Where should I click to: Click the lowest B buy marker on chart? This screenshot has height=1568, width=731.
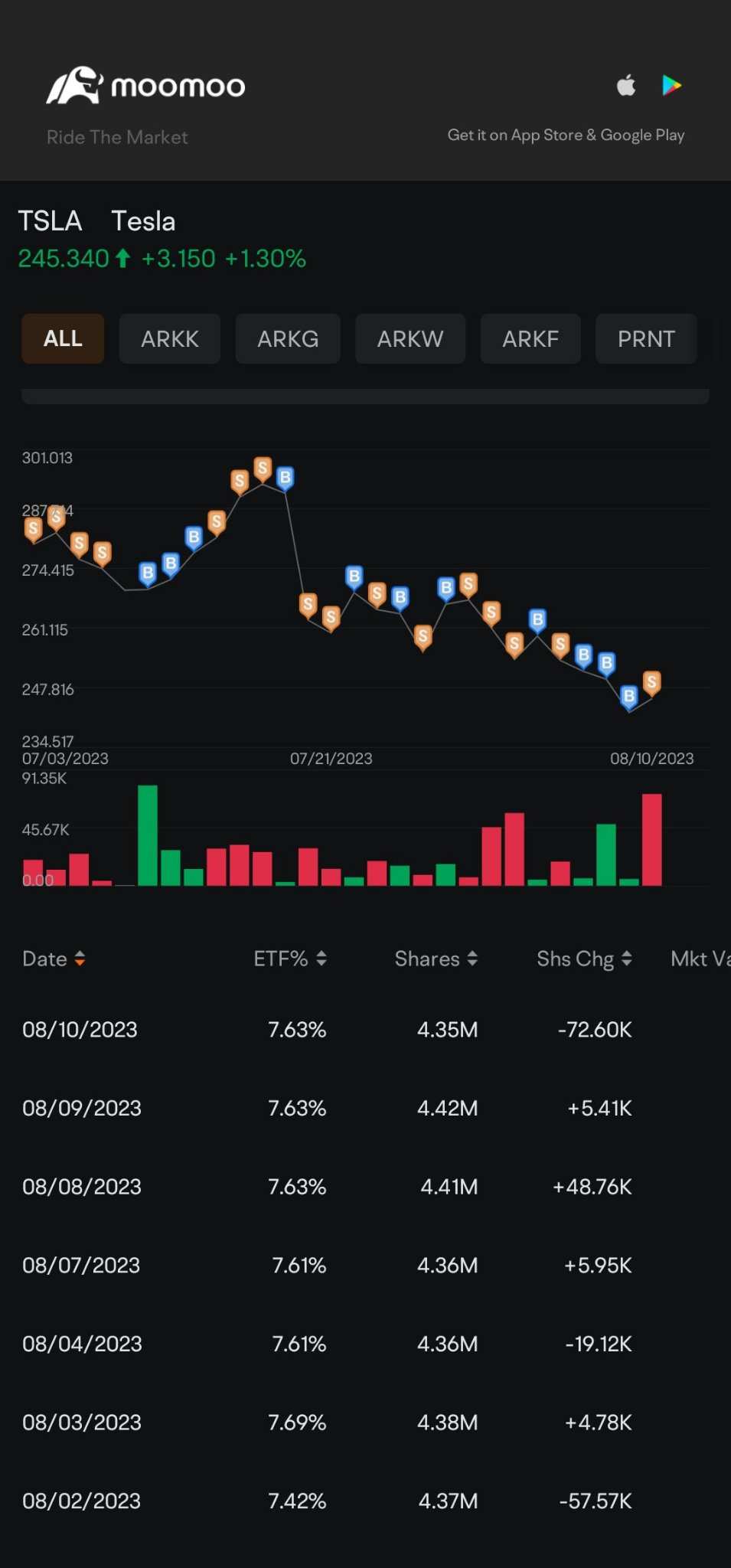coord(628,696)
